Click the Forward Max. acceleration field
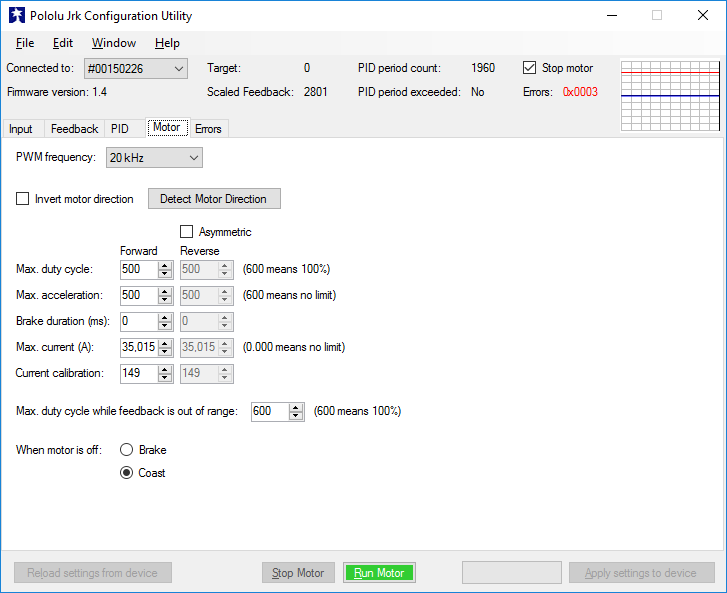 pos(139,295)
